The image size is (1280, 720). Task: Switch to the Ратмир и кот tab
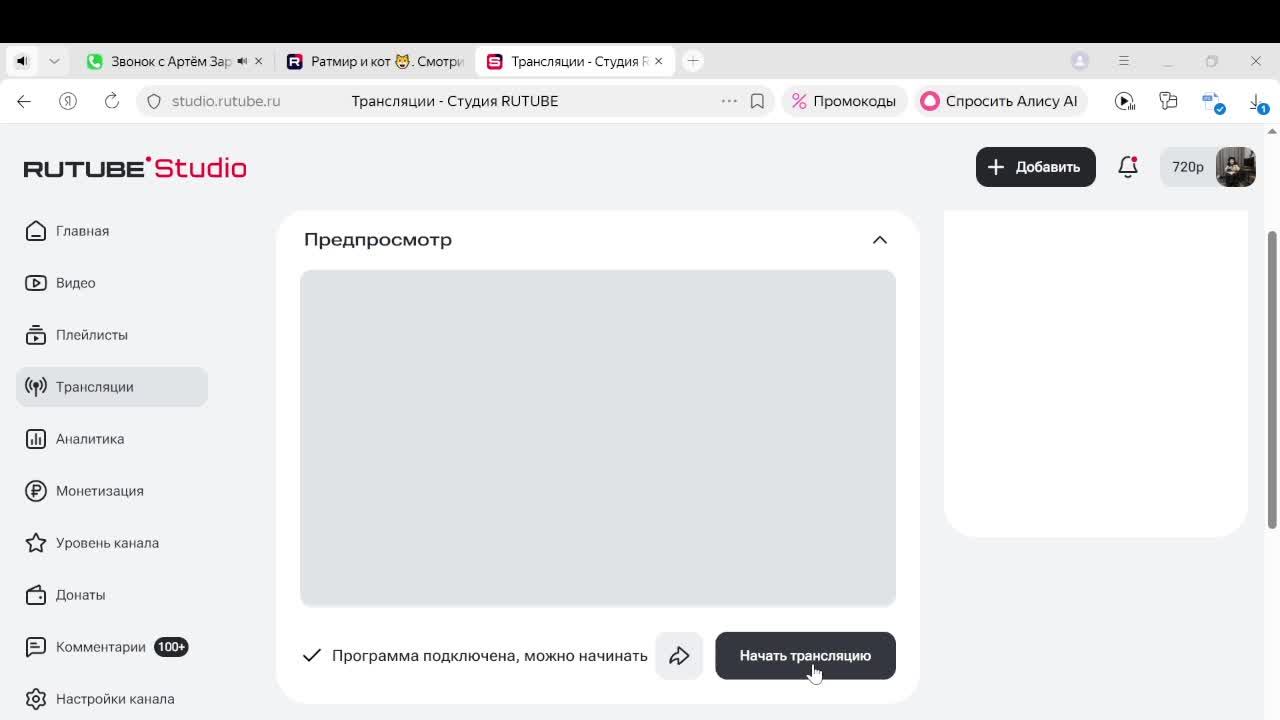[376, 61]
